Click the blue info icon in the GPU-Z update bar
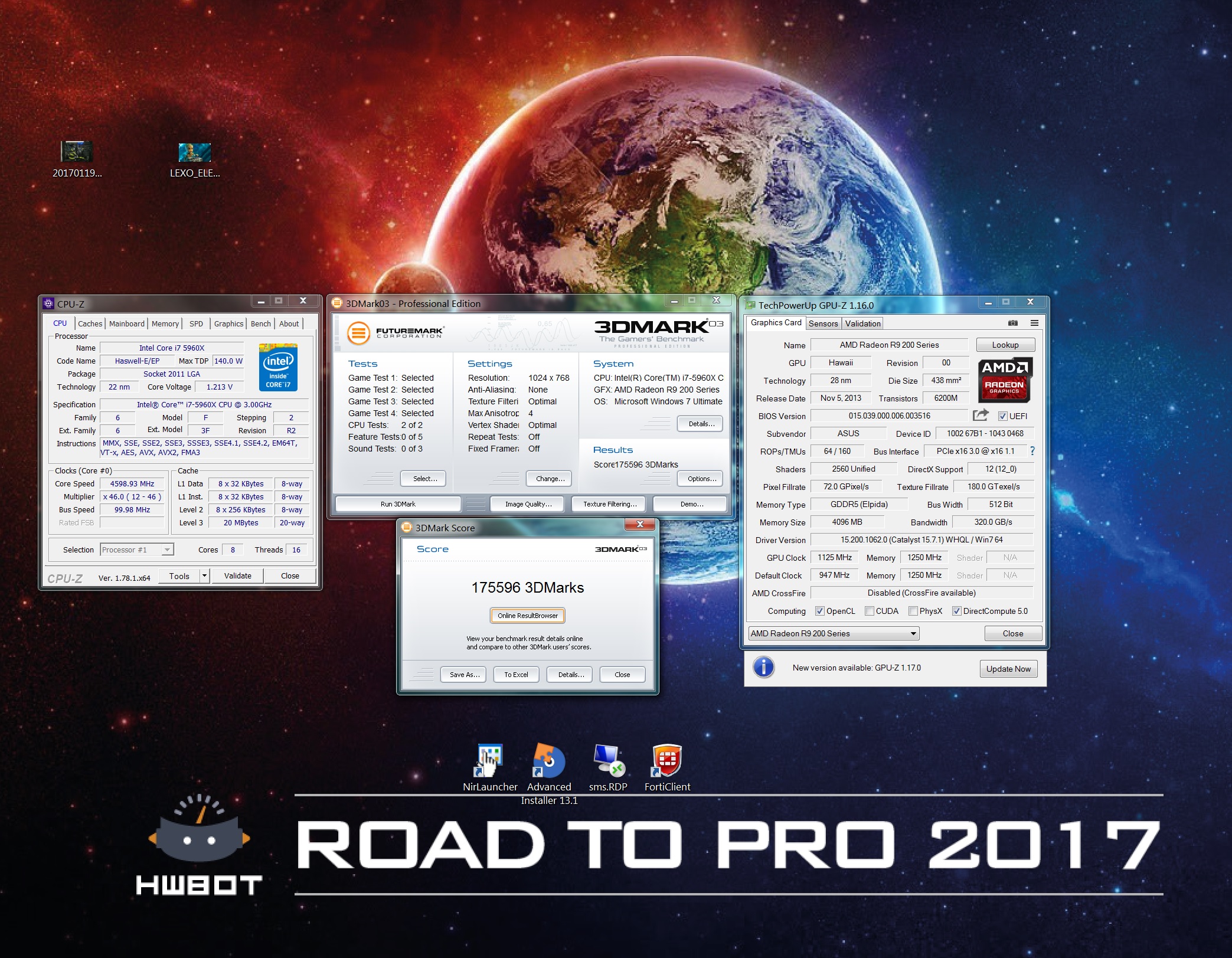 point(764,668)
